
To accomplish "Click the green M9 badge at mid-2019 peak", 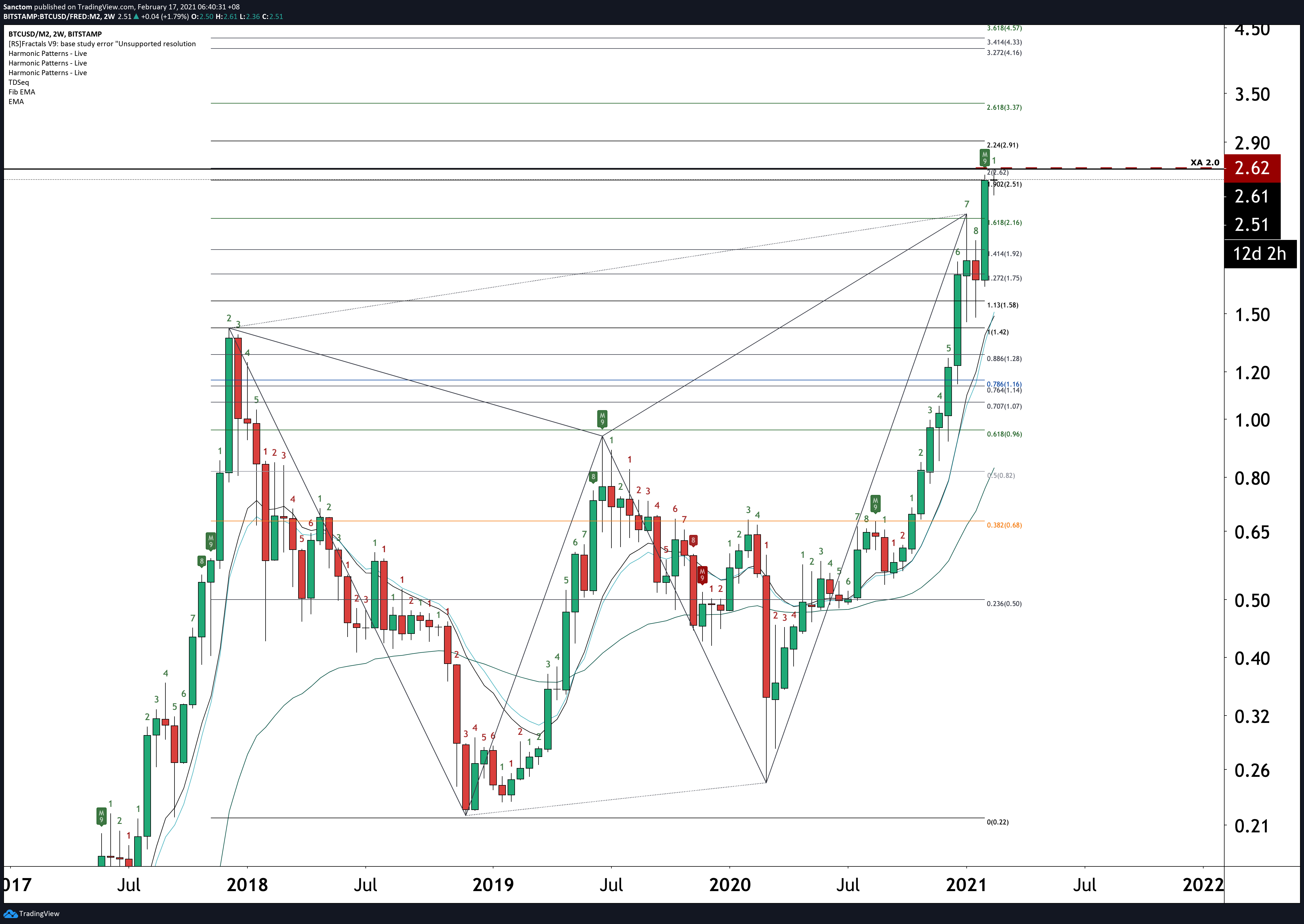I will tap(602, 419).
